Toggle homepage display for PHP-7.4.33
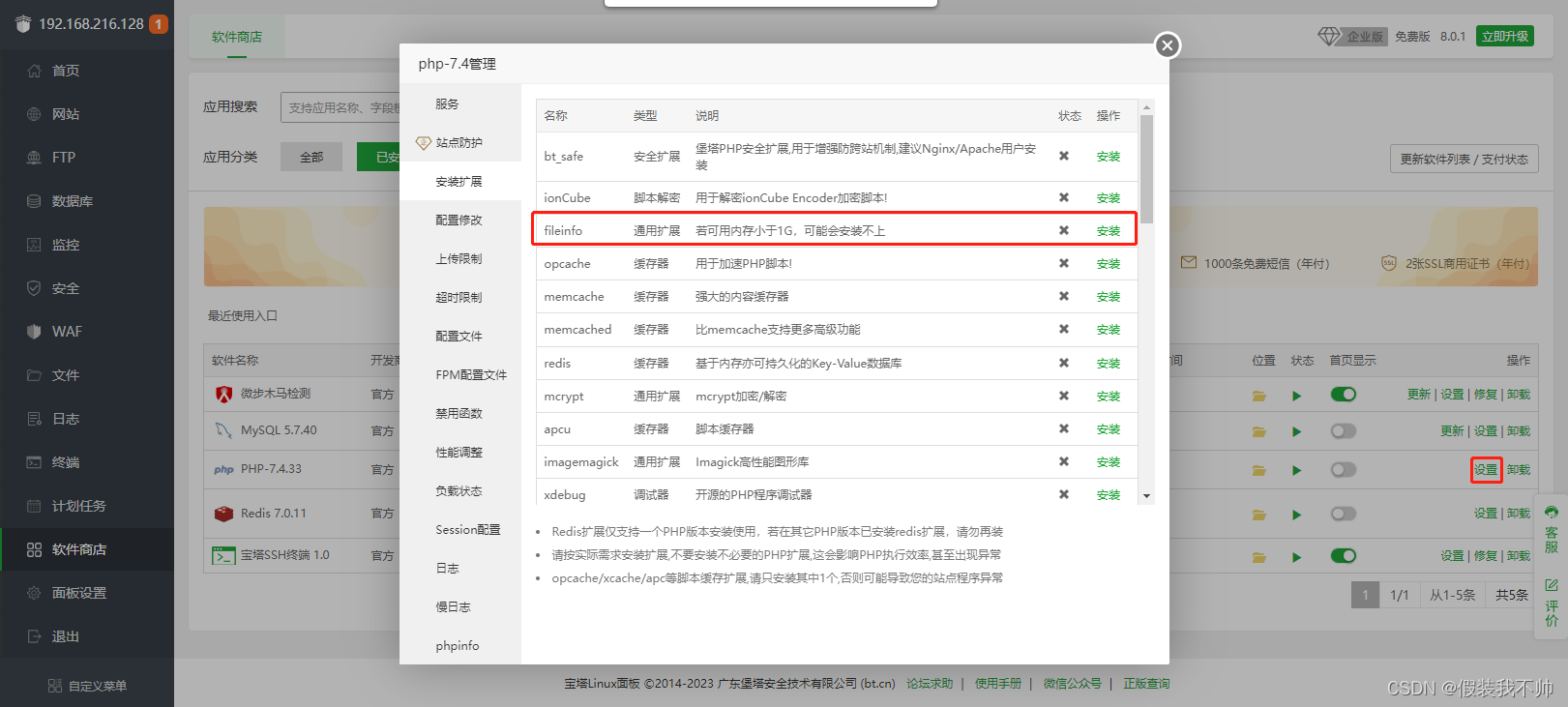Screen dimensions: 1568x707 1343,470
